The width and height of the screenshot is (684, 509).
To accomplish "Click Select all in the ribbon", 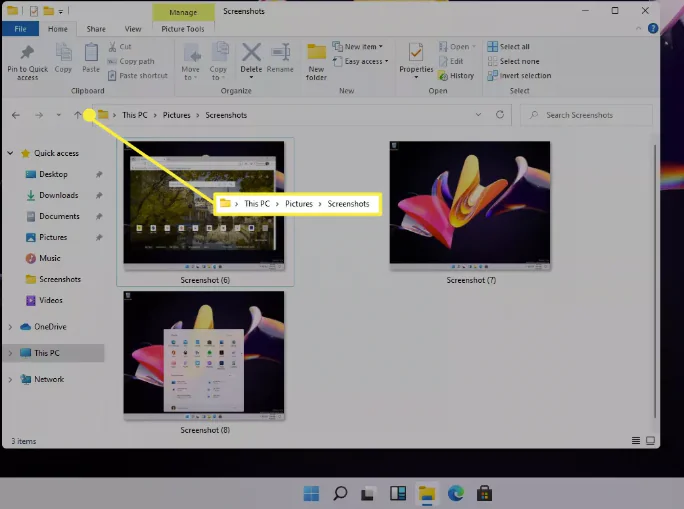I will pyautogui.click(x=514, y=47).
